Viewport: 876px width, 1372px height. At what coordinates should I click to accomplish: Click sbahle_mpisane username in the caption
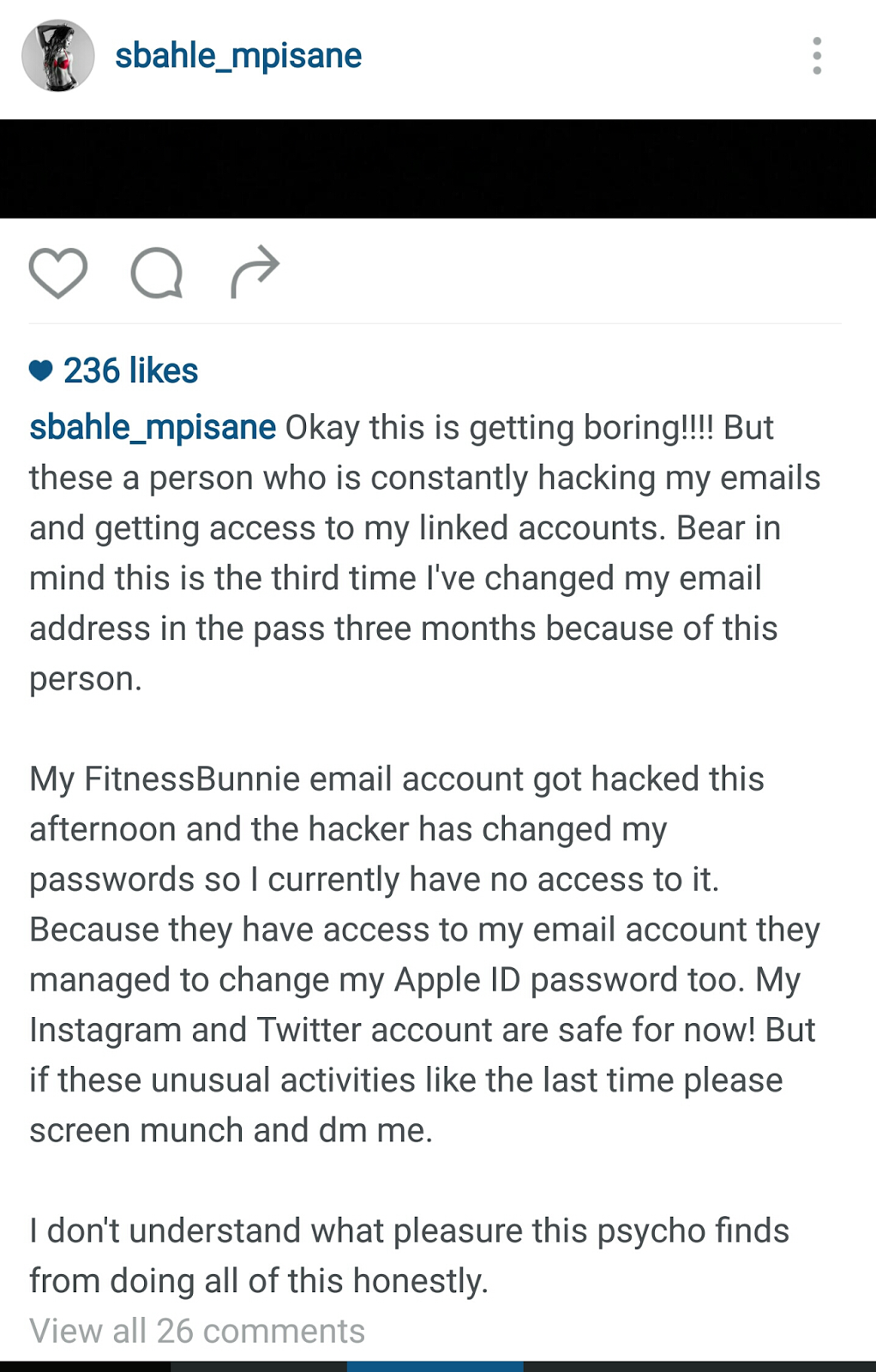point(153,426)
